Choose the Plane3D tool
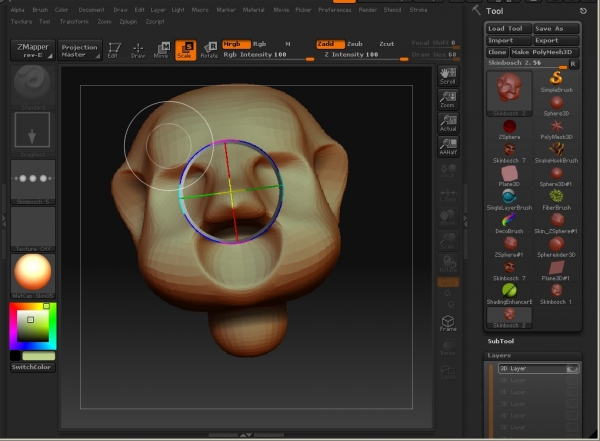Screen dimensions: 600x441 click(x=509, y=176)
